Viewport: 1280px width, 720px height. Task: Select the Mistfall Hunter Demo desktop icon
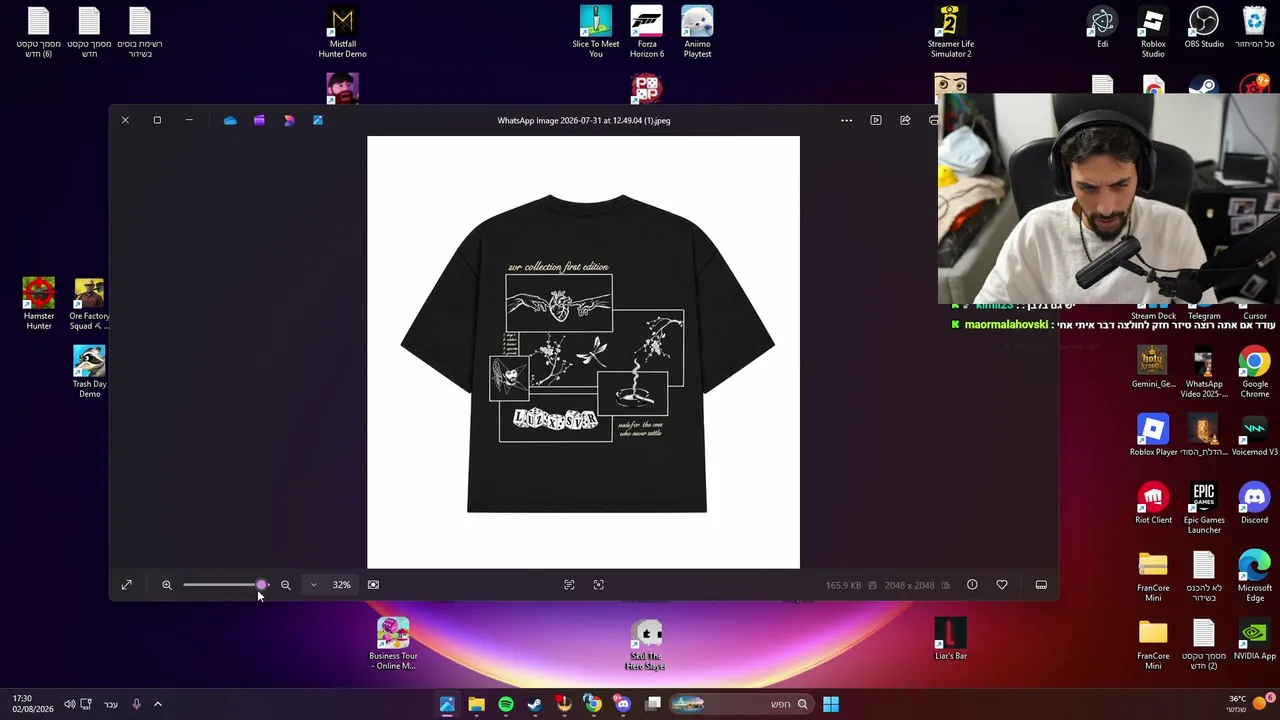tap(342, 33)
